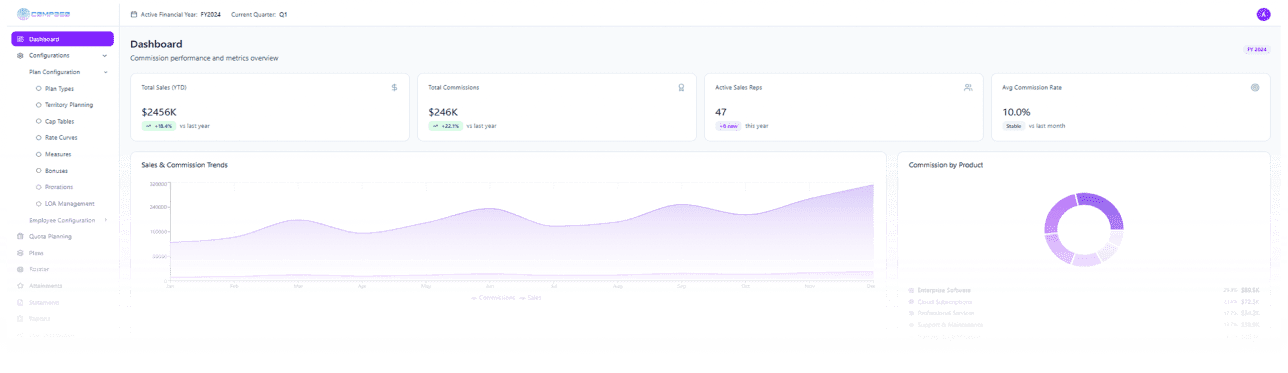Click the Professional Services product row
Screen dimensions: 1288x373
(x=1083, y=313)
